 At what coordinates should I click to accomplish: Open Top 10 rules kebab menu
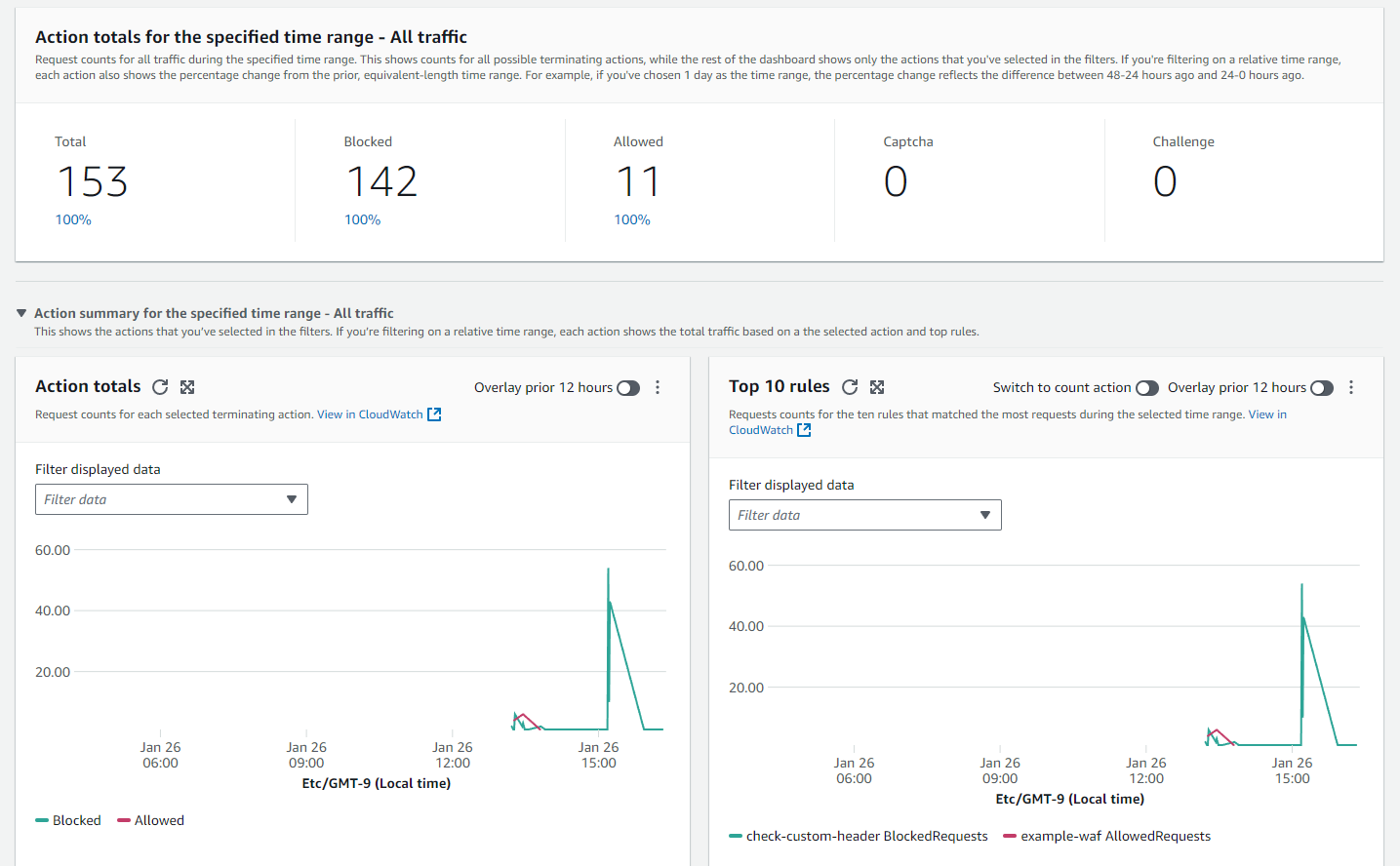[x=1351, y=387]
